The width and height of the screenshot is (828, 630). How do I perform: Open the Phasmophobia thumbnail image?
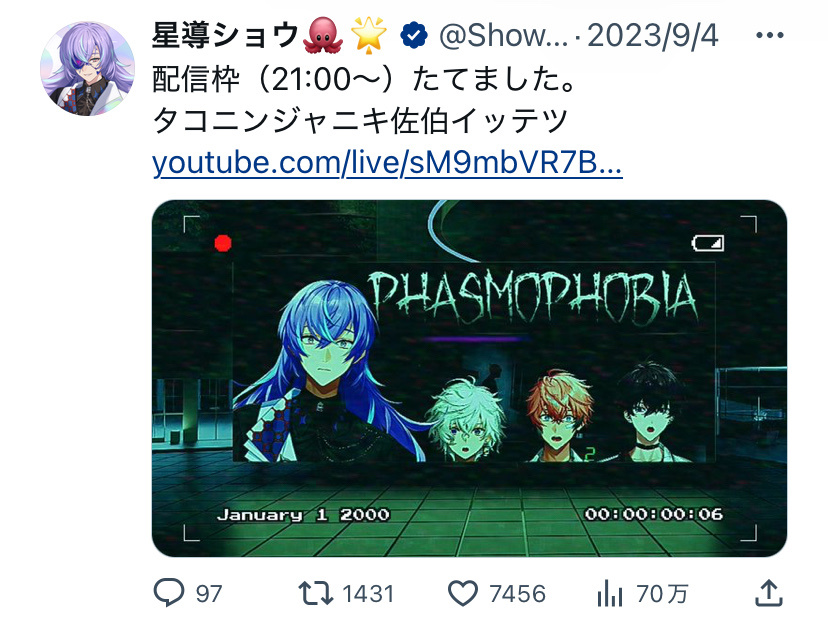pyautogui.click(x=469, y=378)
